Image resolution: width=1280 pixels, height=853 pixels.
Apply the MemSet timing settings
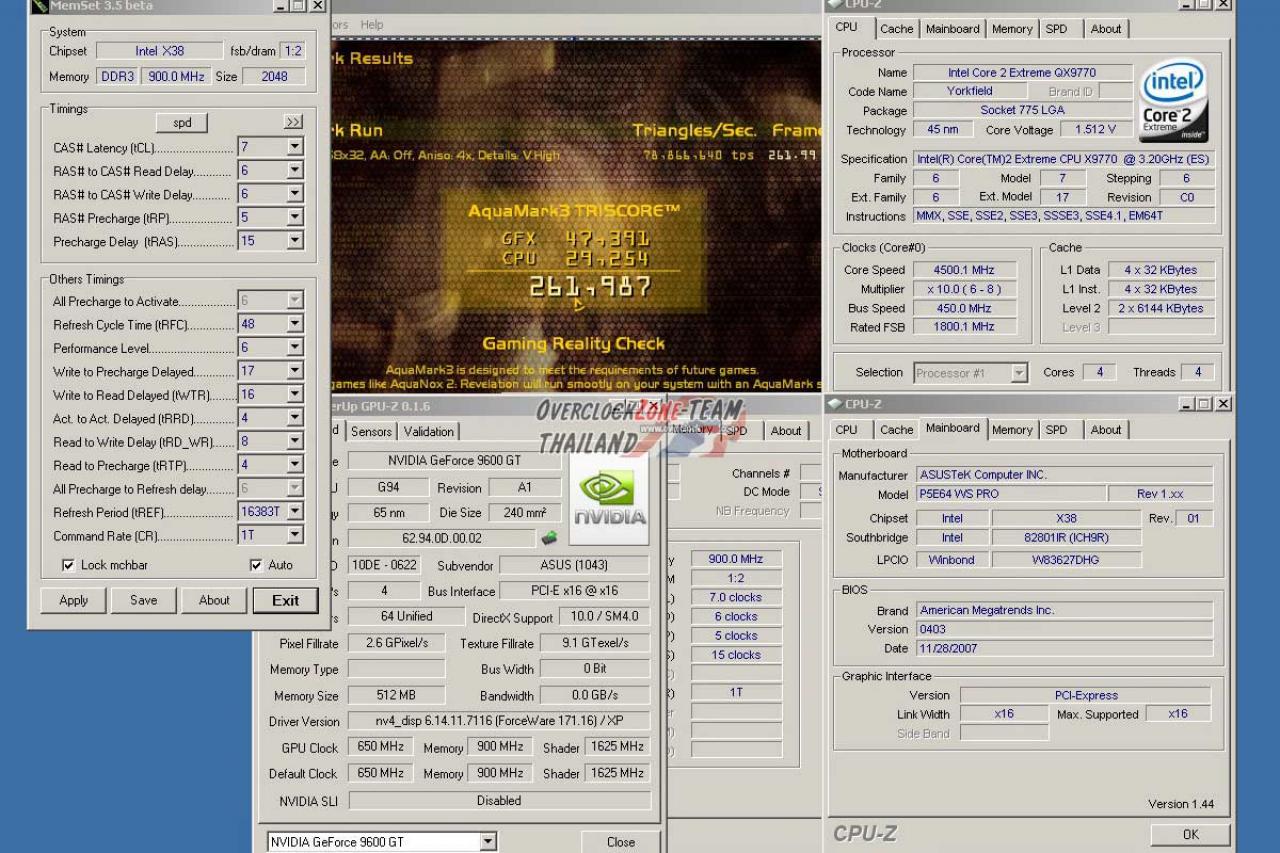(74, 601)
